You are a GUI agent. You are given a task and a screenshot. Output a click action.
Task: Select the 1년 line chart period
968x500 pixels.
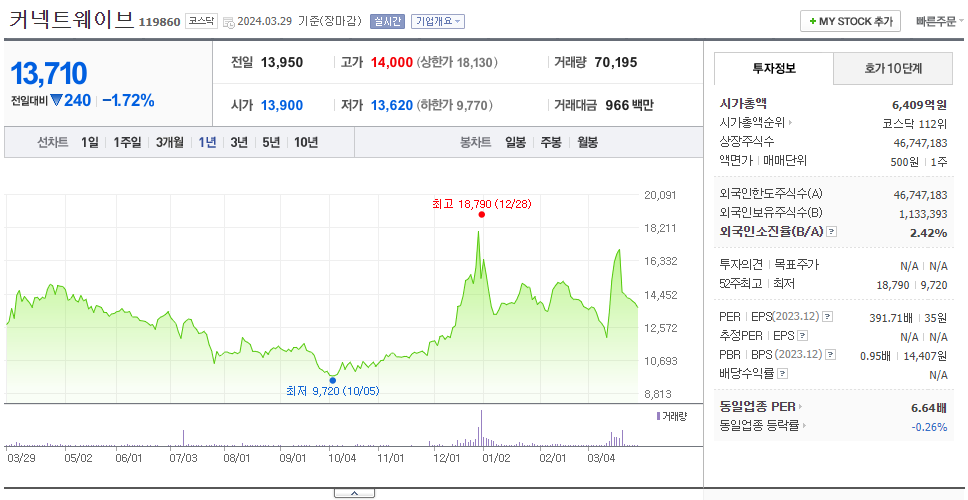coord(207,143)
